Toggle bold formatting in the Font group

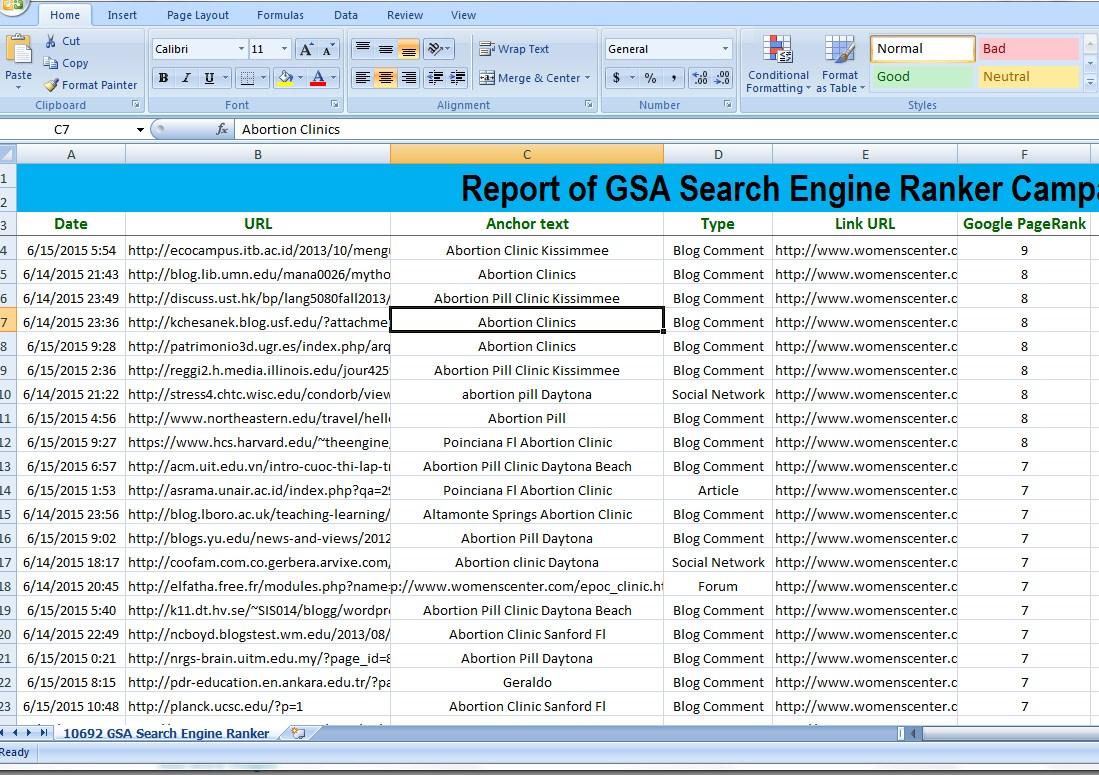[x=163, y=77]
